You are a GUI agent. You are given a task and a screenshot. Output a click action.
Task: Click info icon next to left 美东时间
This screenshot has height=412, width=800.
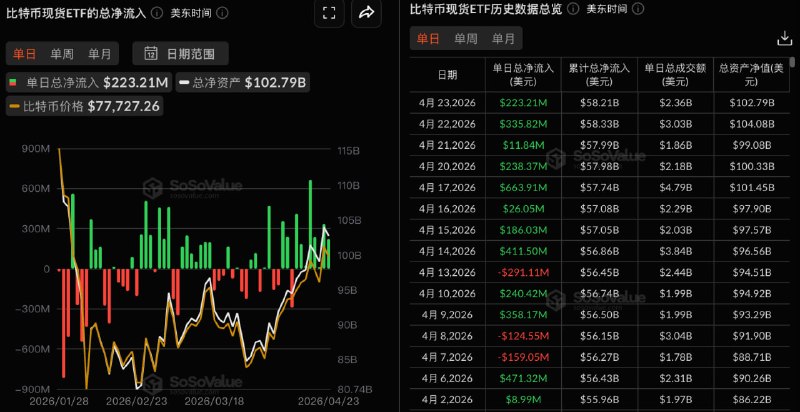pyautogui.click(x=222, y=13)
